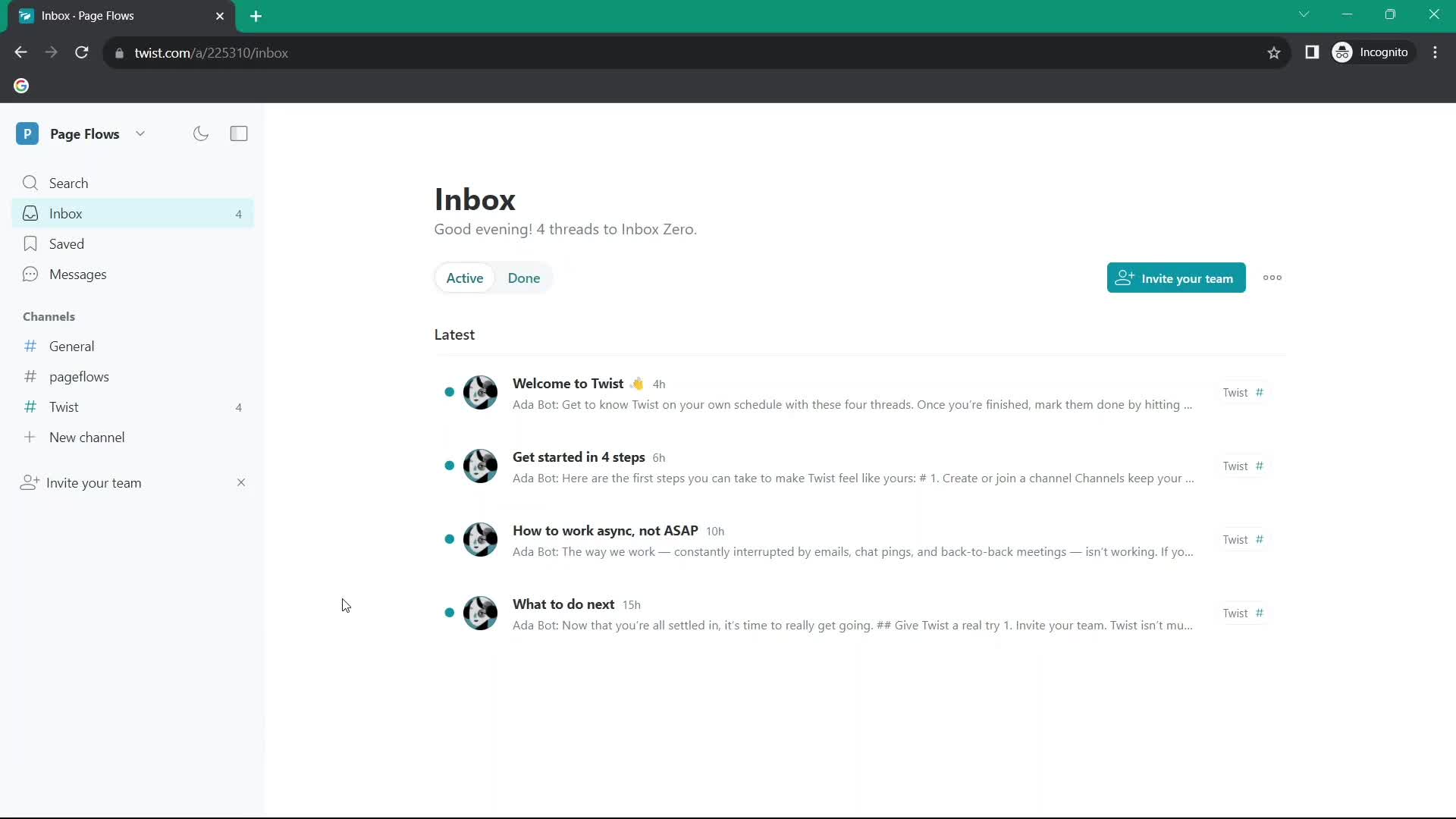1456x819 pixels.
Task: Click the Messages icon in sidebar
Action: [30, 274]
